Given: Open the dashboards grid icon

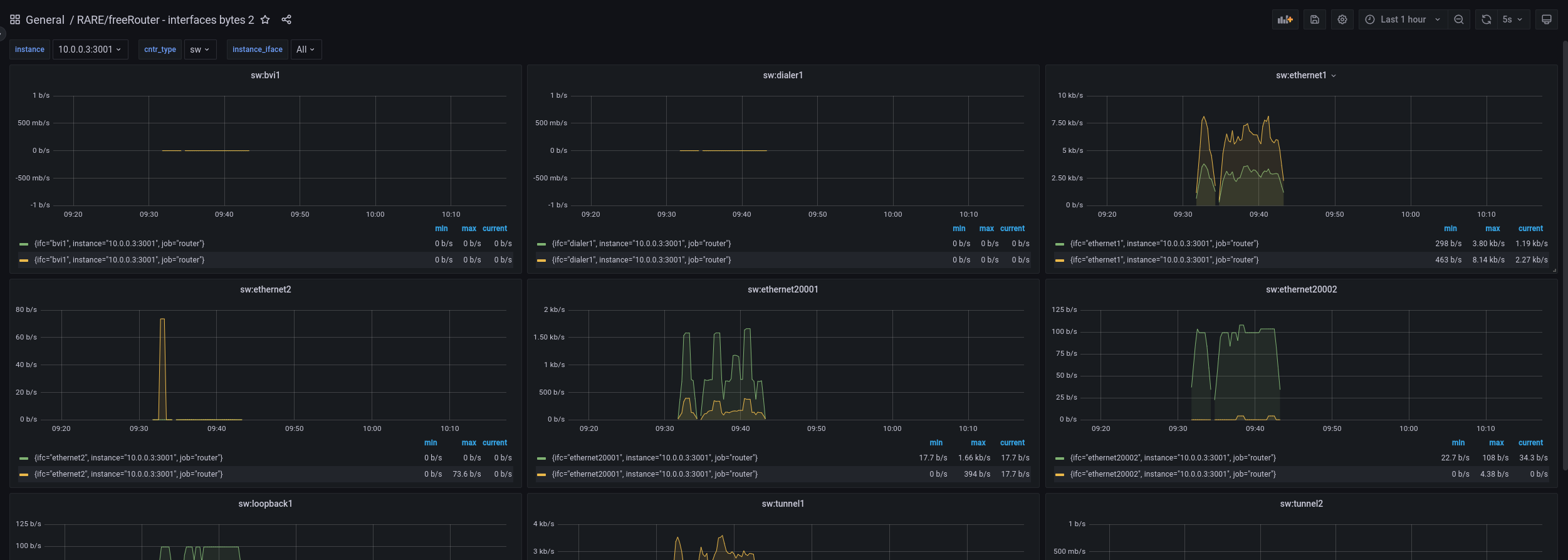Looking at the screenshot, I should coord(15,19).
